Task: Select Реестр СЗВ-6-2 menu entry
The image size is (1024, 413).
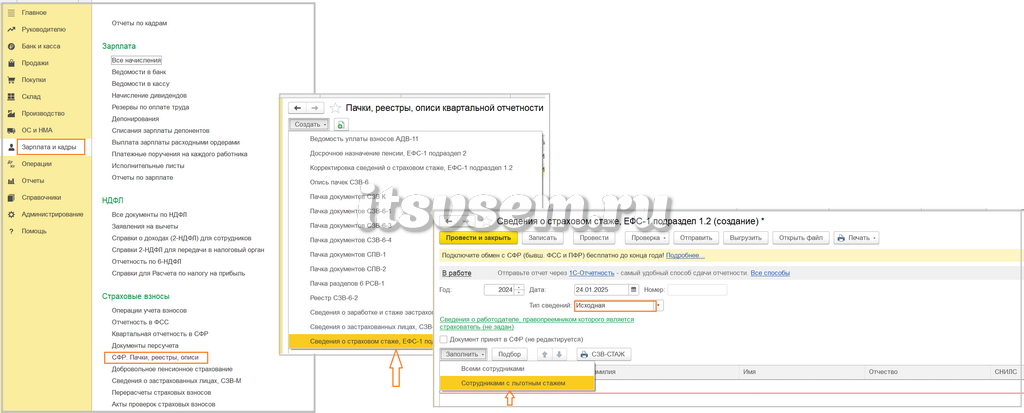Action: [x=334, y=297]
